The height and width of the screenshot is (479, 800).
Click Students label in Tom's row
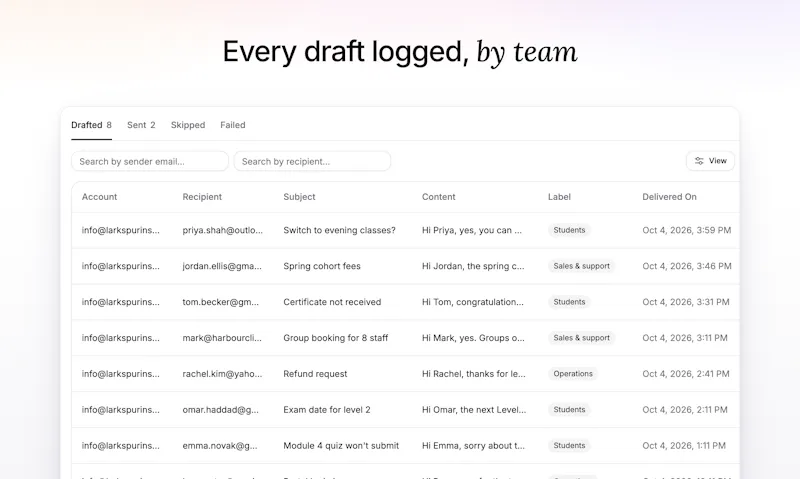coord(569,302)
